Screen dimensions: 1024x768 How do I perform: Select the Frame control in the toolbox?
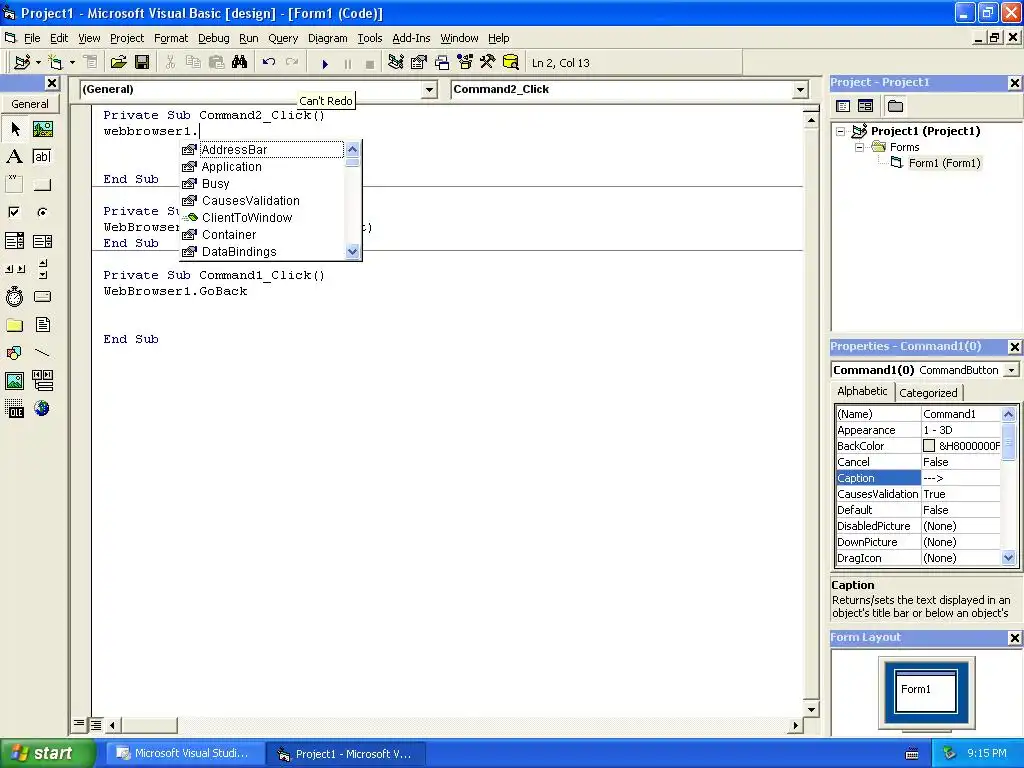click(x=15, y=184)
